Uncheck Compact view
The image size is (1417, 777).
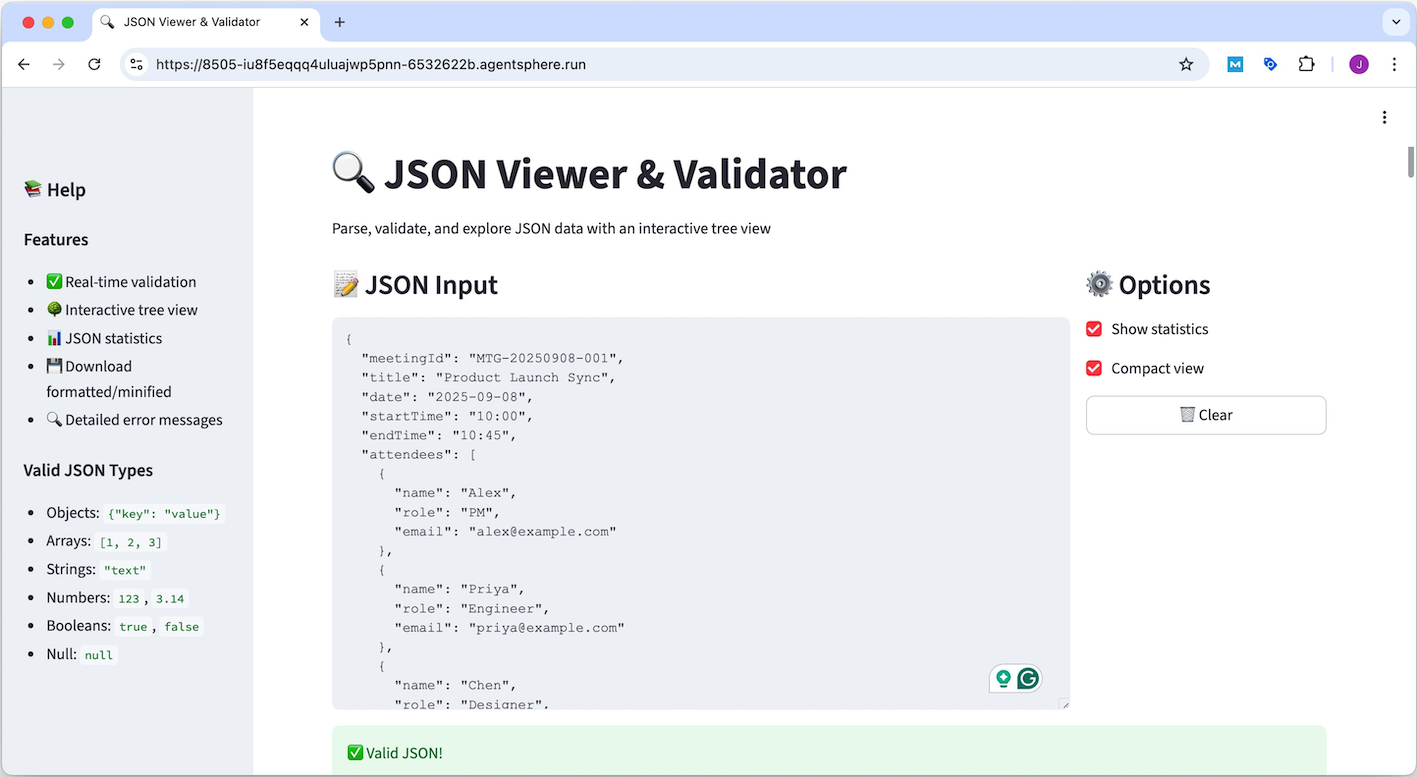(1093, 368)
